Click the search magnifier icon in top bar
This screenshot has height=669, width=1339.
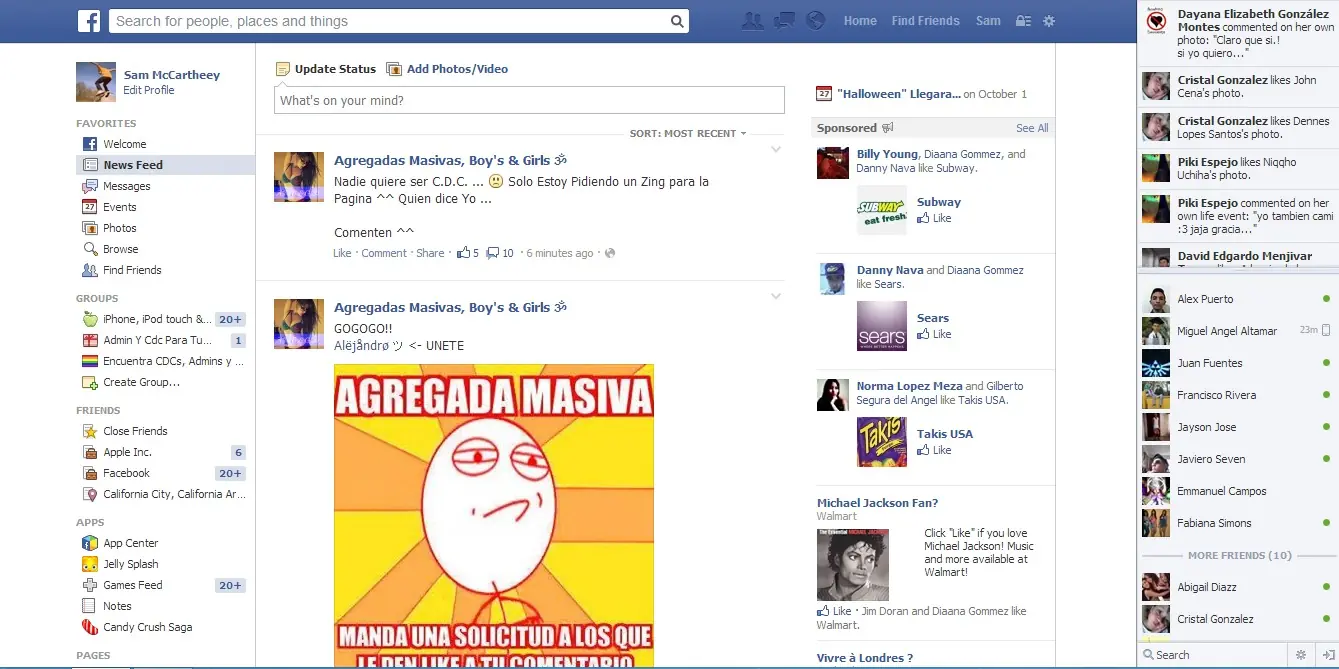[677, 21]
